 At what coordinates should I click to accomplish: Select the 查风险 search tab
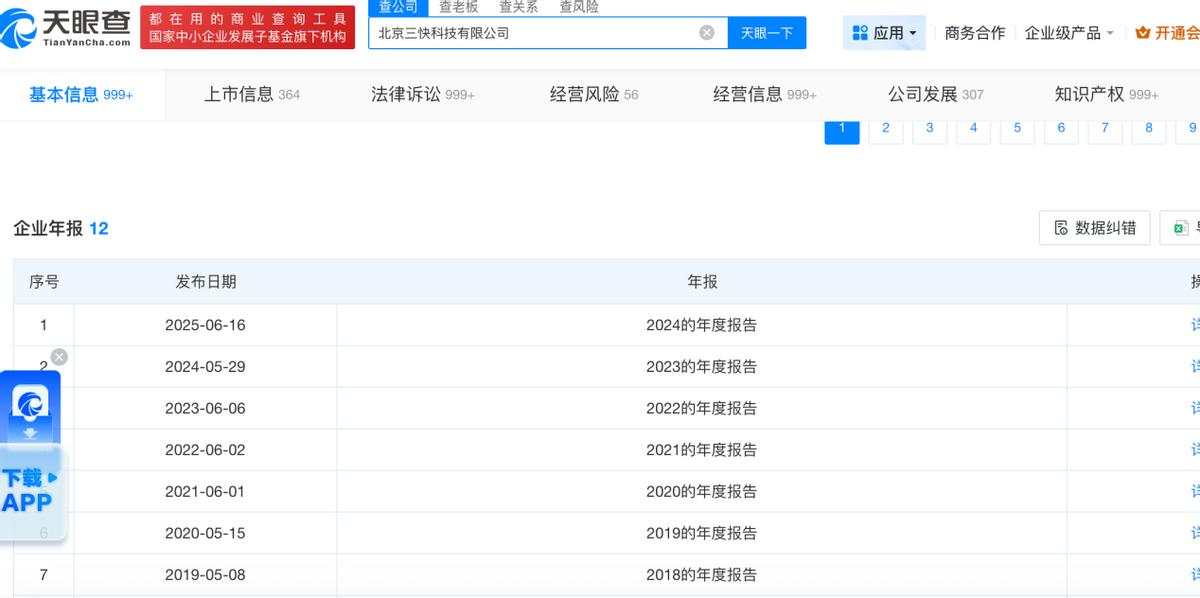coord(578,7)
